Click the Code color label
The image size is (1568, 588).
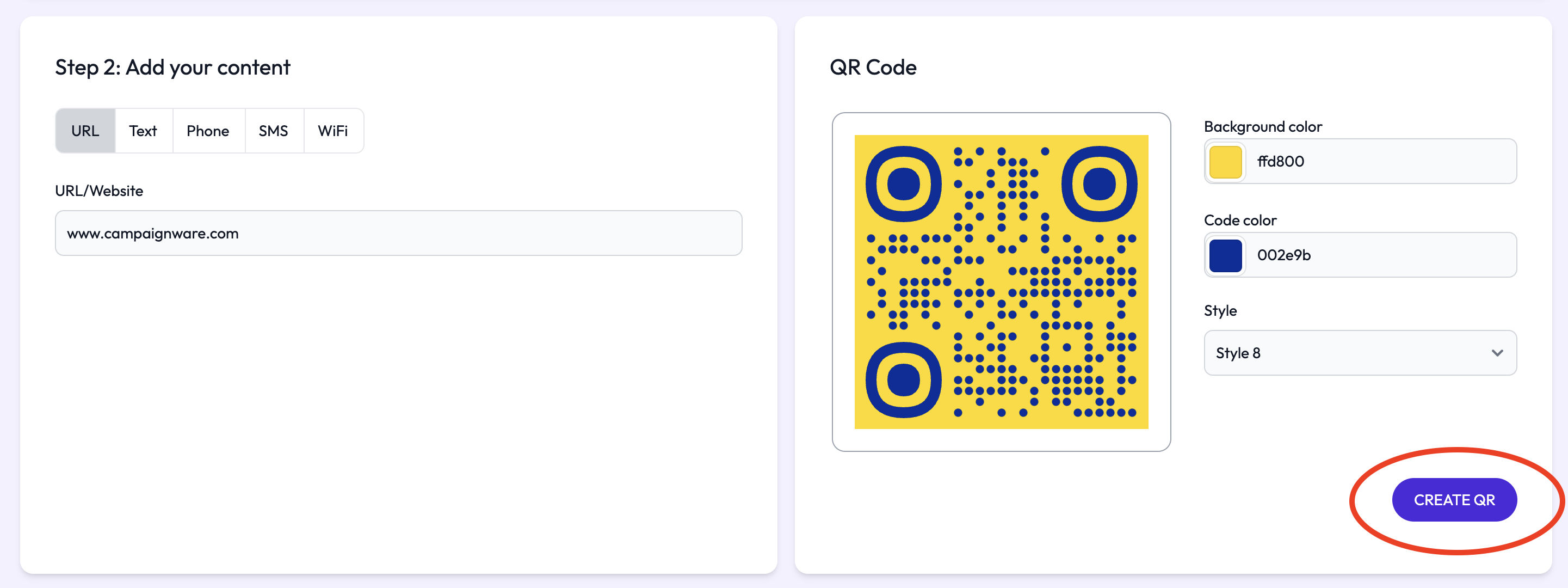coord(1240,220)
